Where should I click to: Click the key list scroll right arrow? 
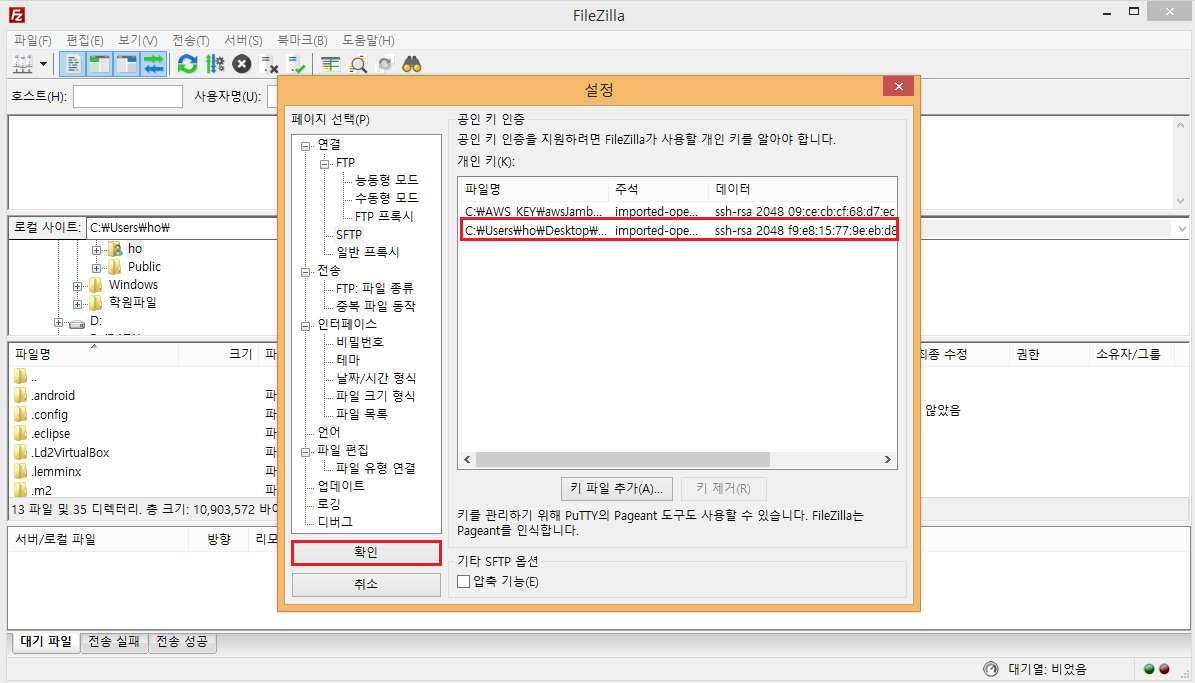click(887, 460)
